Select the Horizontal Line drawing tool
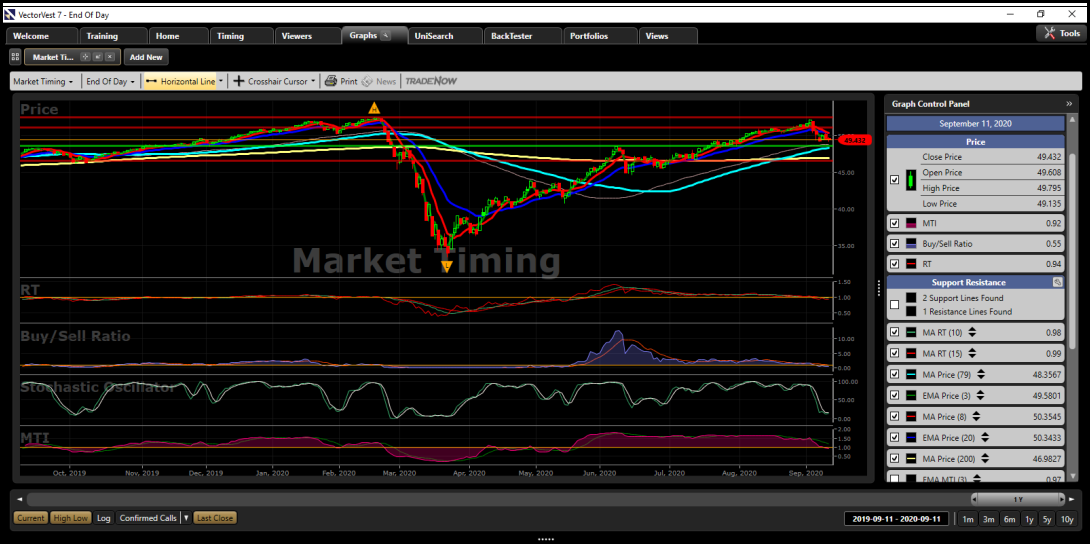This screenshot has height=544, width=1090. pos(181,81)
